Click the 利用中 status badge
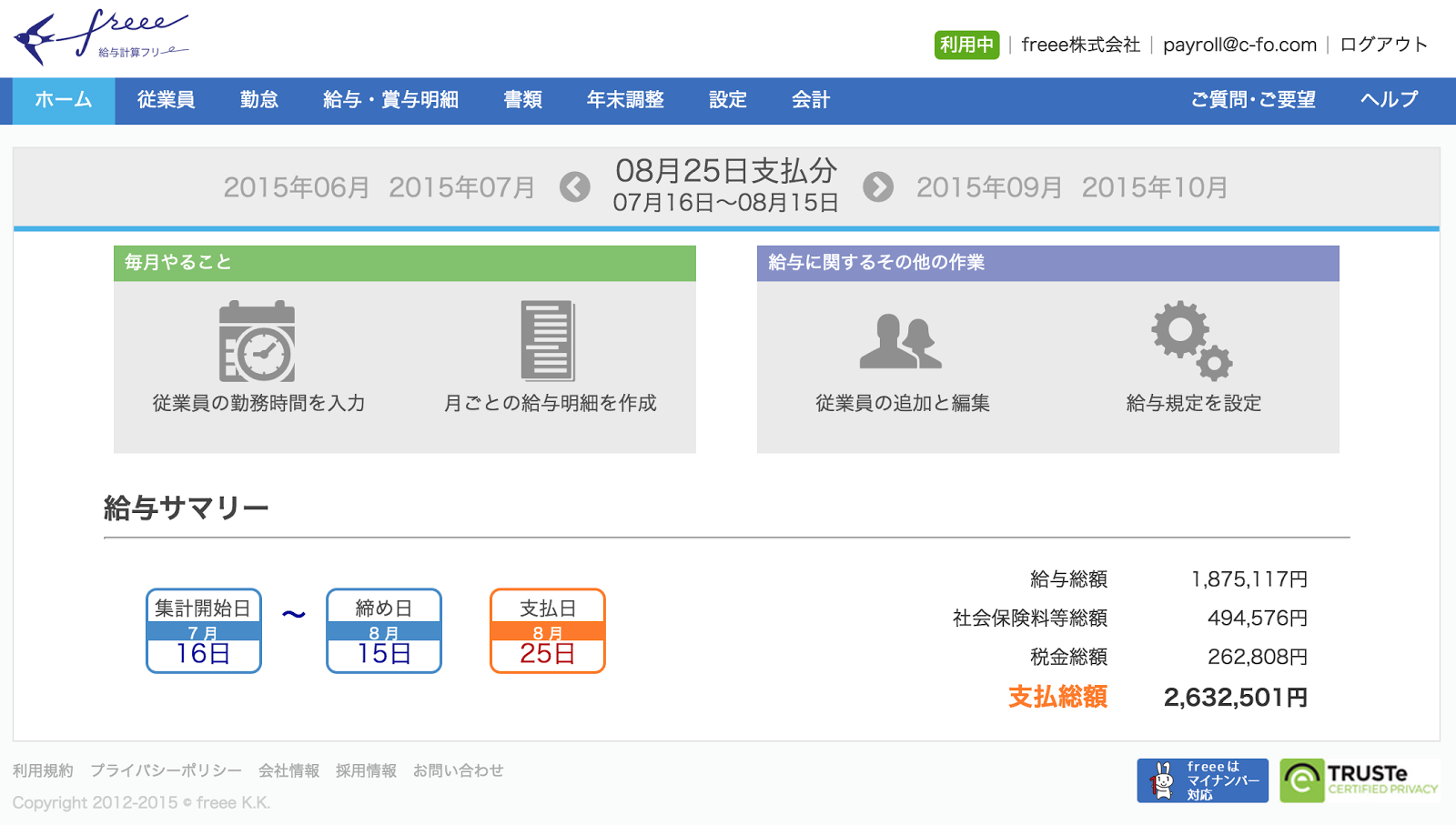Viewport: 1456px width, 825px height. point(966,45)
